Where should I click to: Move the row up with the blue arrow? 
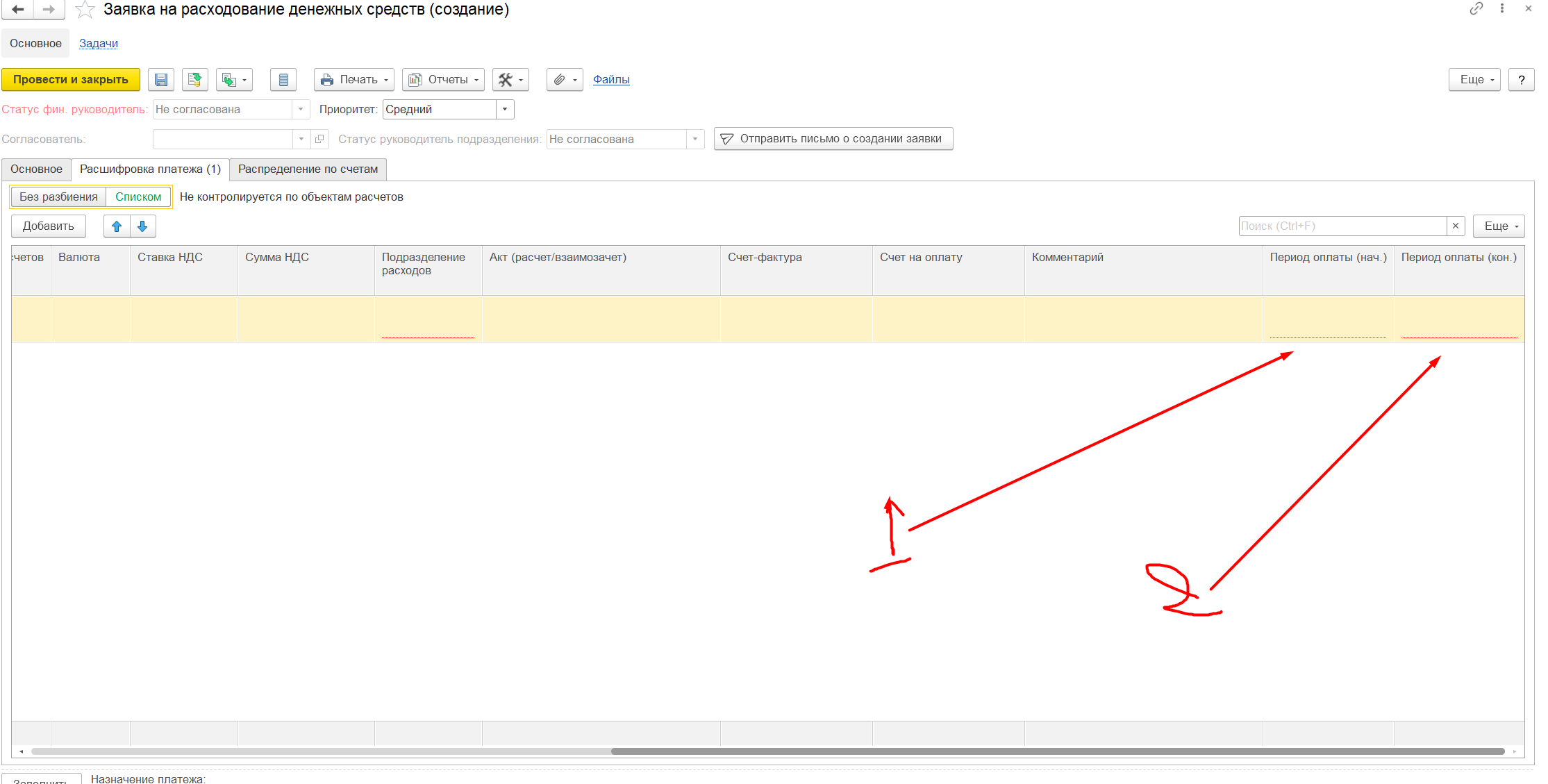point(117,226)
